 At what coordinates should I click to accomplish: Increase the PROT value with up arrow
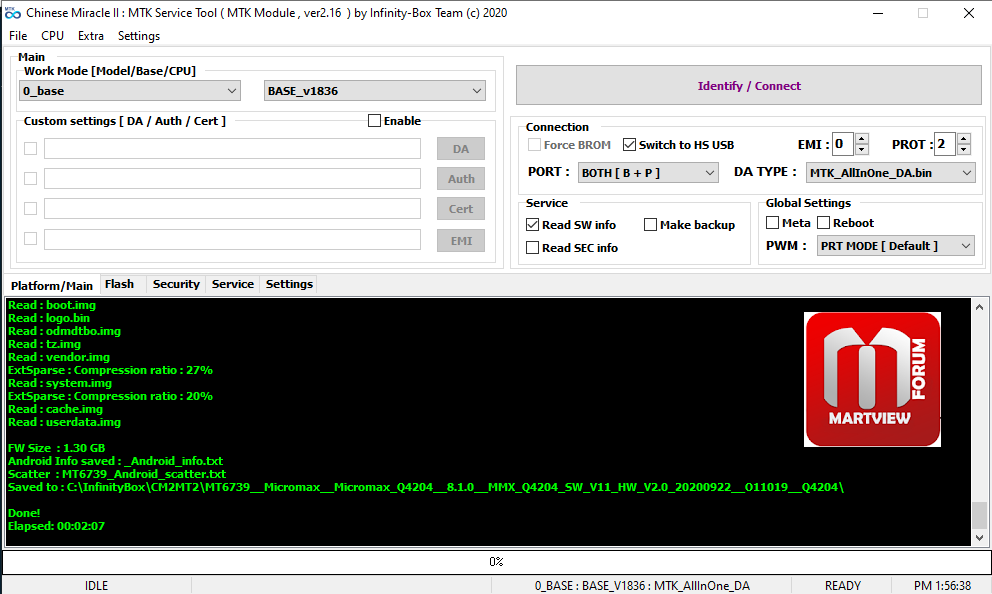[x=964, y=139]
